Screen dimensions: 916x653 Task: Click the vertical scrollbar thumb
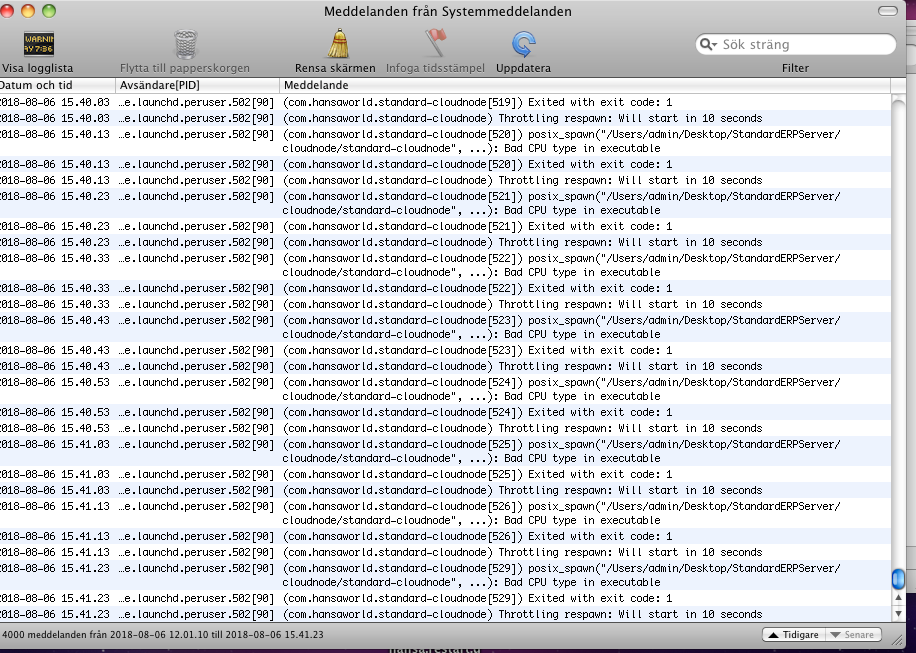click(898, 579)
